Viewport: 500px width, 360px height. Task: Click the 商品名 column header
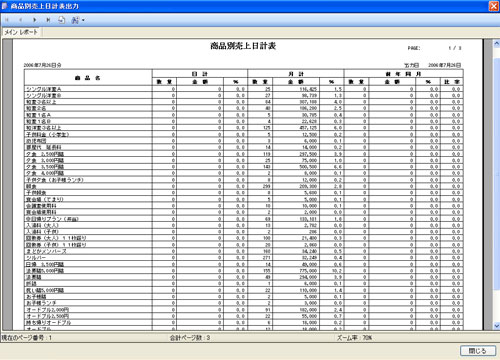(x=88, y=78)
